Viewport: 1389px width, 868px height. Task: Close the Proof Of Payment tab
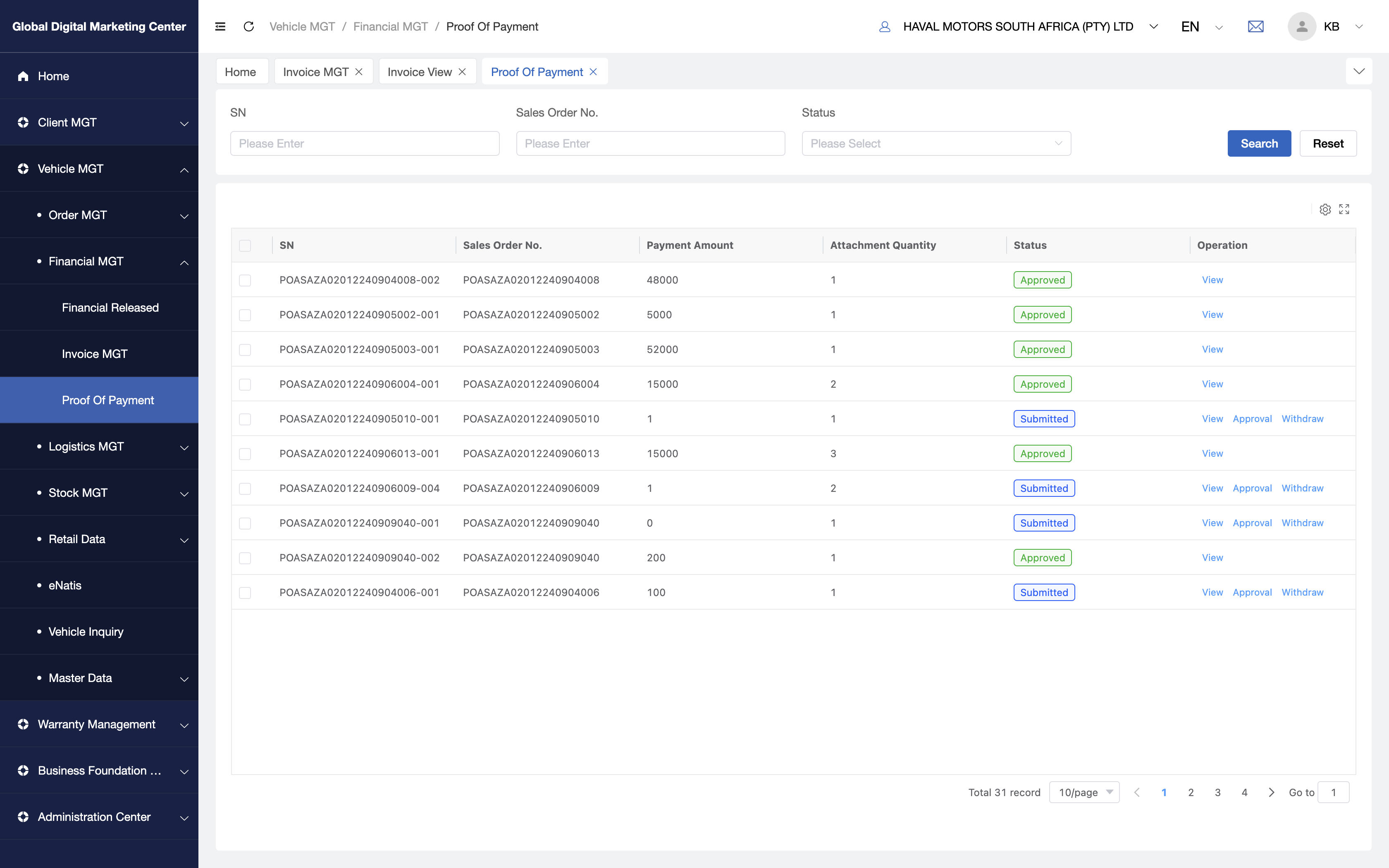594,72
